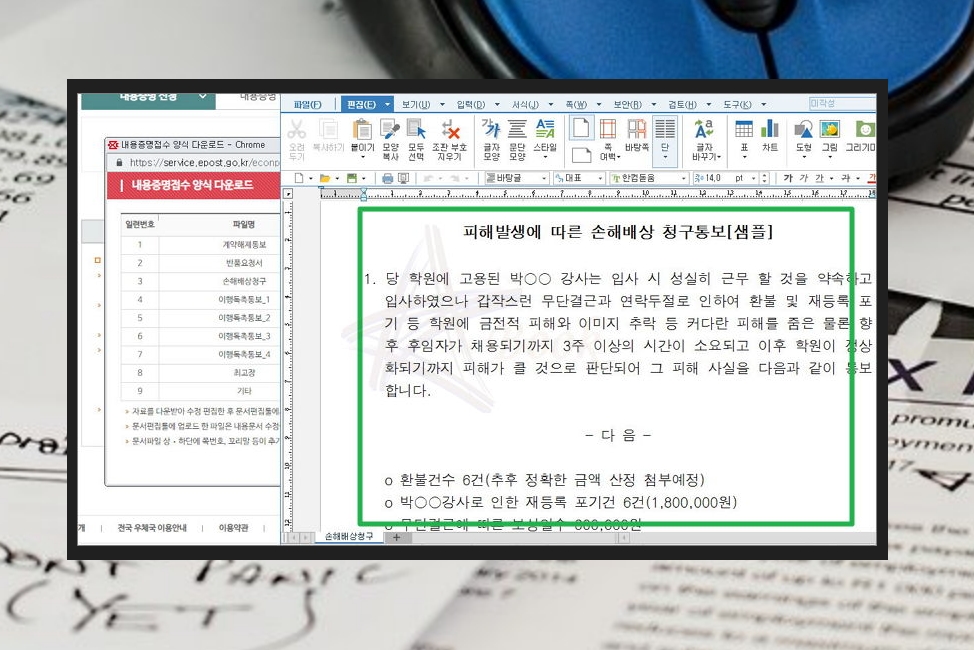Expand the arrow beside 편집(E) menu
Viewport: 974px width, 650px height.
tap(388, 104)
